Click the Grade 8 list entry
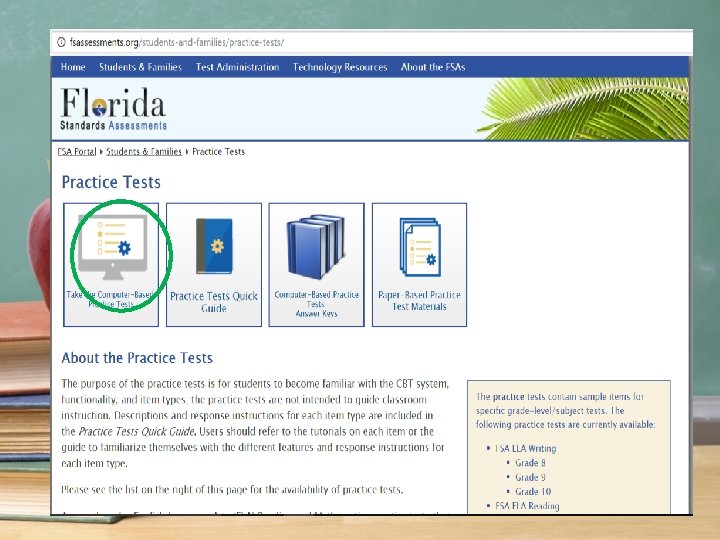Viewport: 720px width, 540px height. point(530,463)
